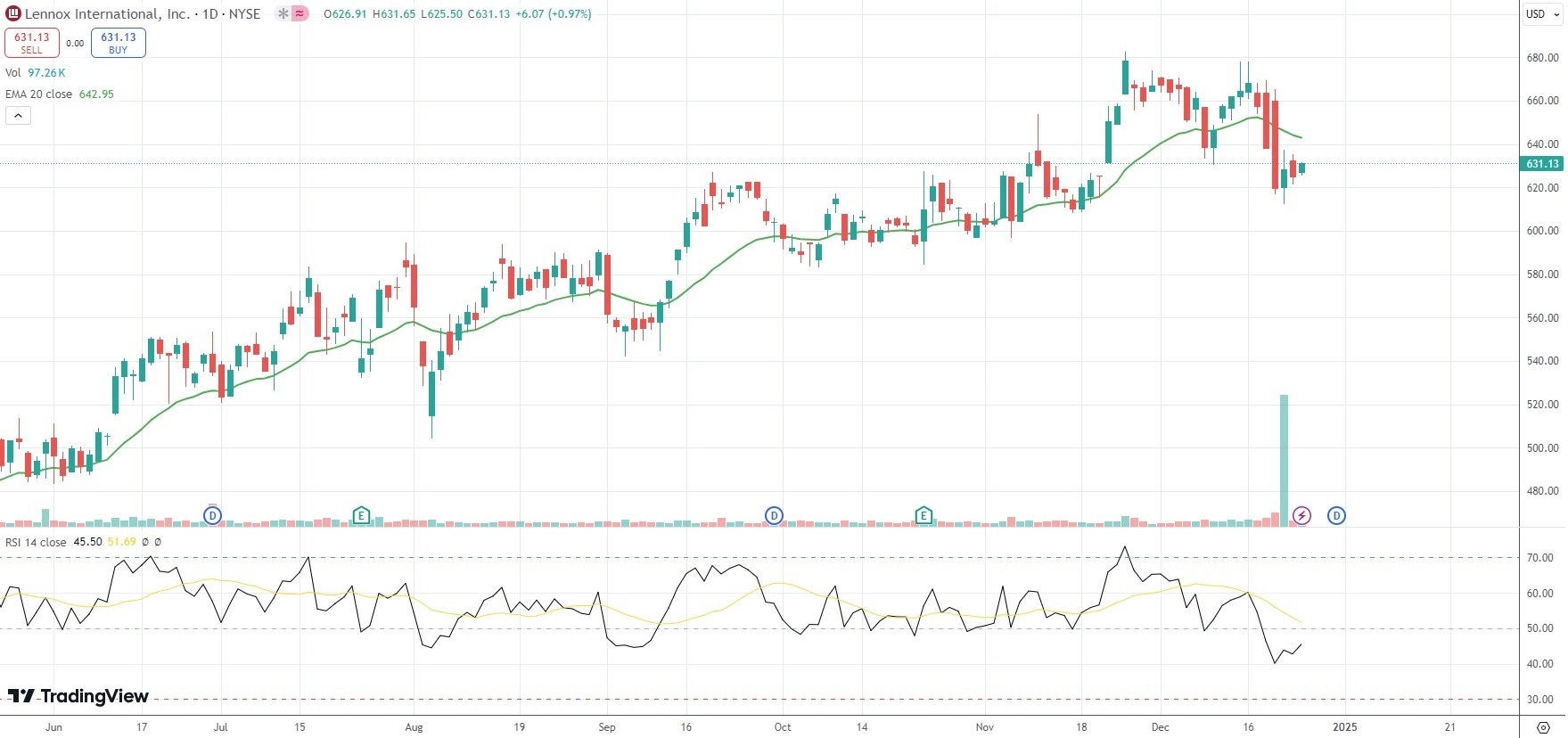The width and height of the screenshot is (1568, 738).
Task: Click the 0.00 spread between Sell and Buy
Action: pyautogui.click(x=75, y=43)
